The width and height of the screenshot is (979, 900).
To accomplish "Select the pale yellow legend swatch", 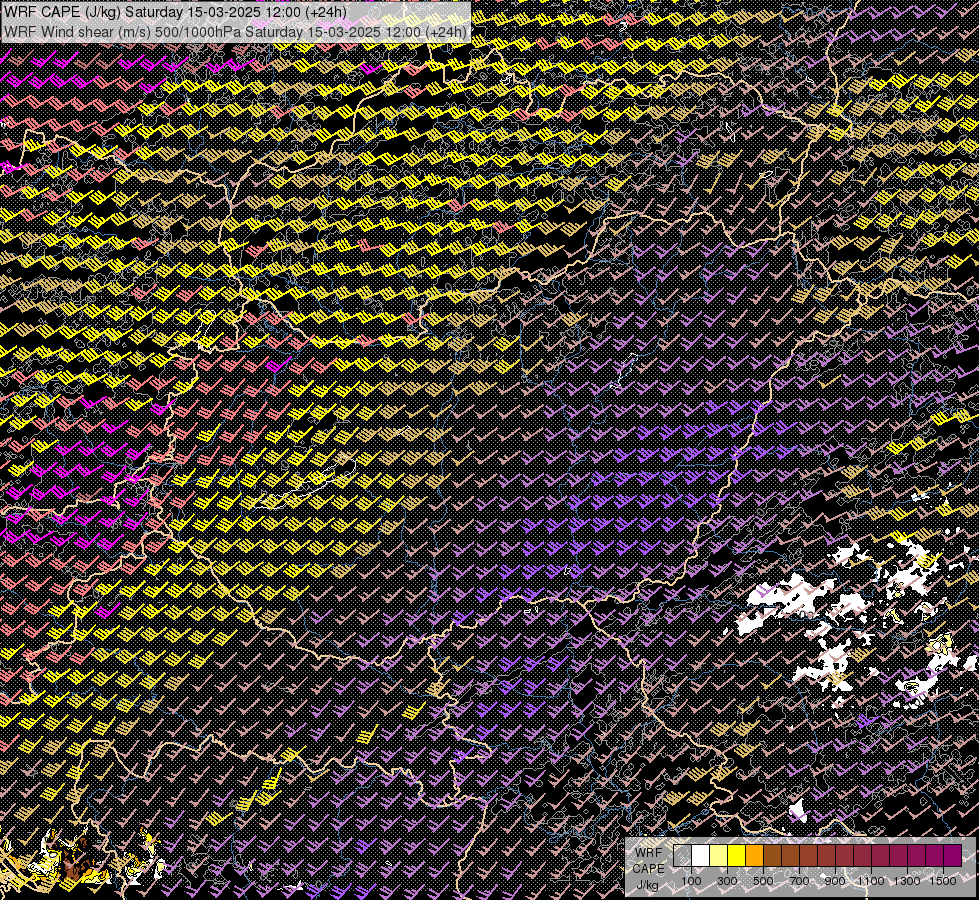I will point(719,855).
